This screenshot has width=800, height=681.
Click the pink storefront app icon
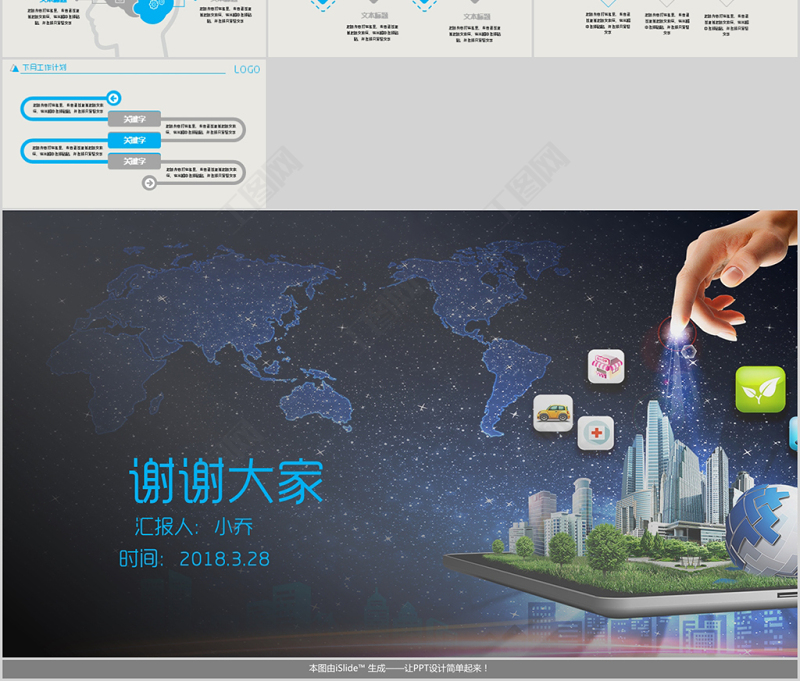tap(606, 366)
